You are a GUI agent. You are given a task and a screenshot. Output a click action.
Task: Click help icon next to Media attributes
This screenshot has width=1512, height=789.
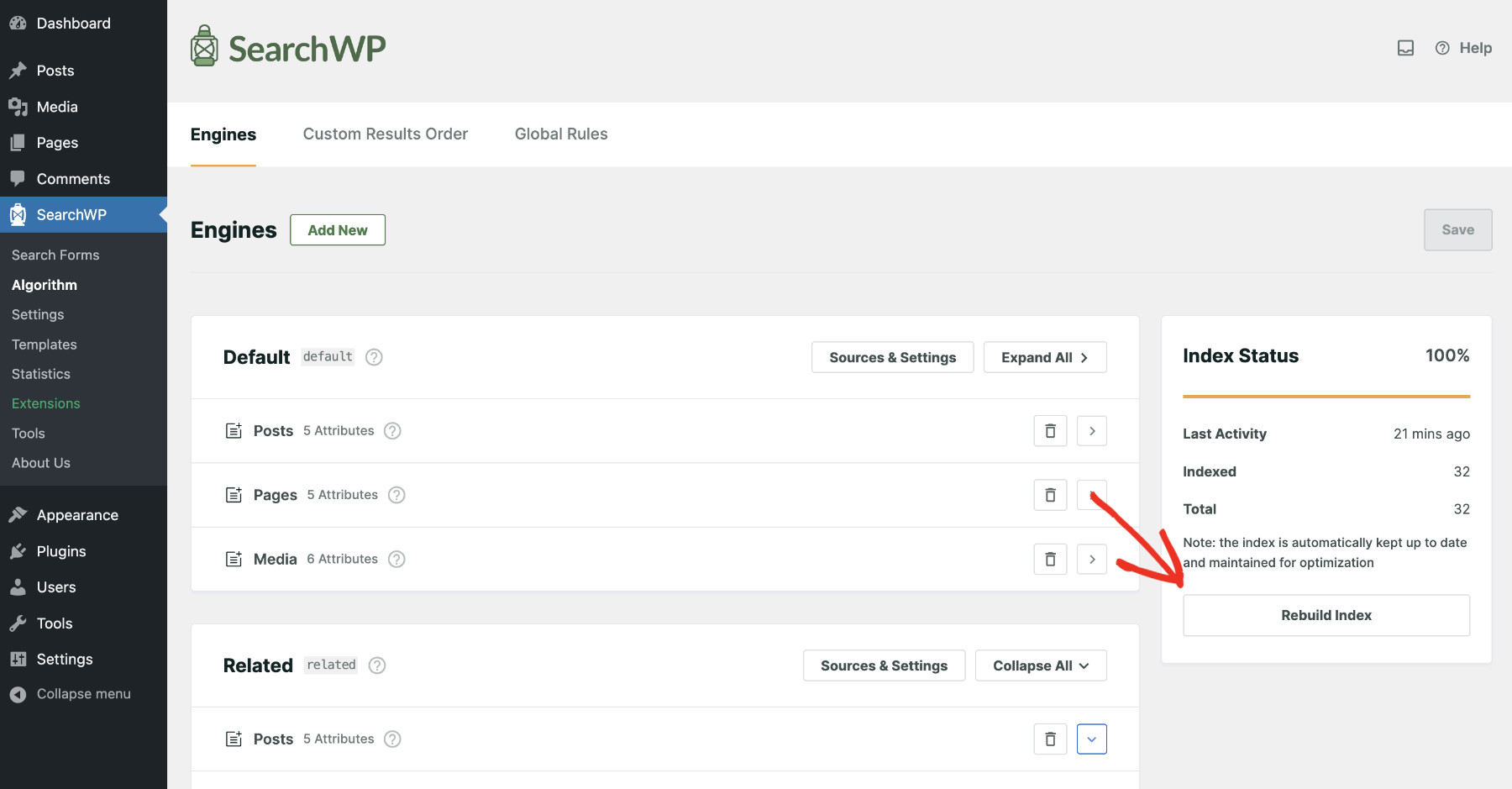(x=396, y=559)
